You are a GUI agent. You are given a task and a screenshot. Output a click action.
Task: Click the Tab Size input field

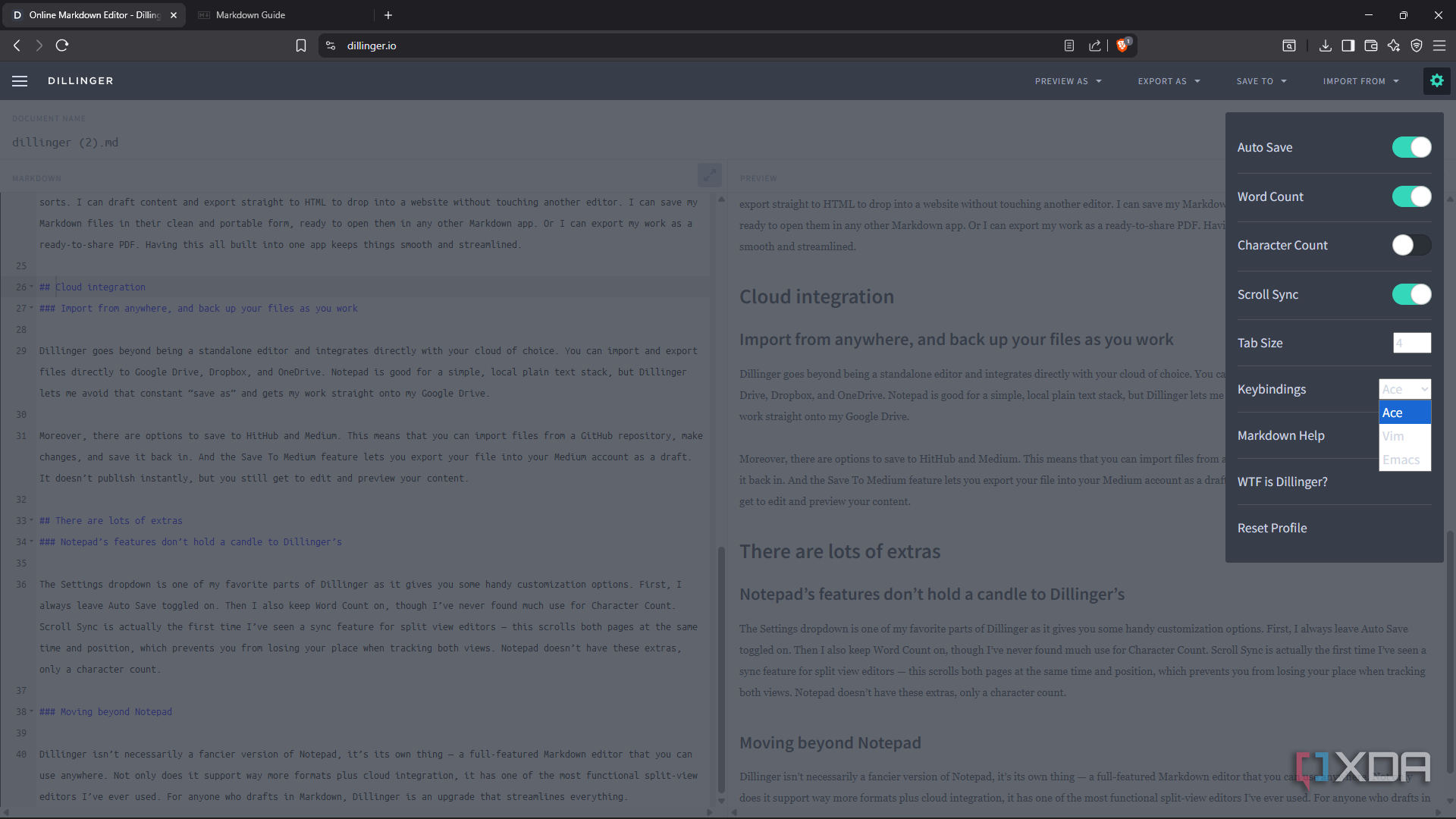(1411, 343)
